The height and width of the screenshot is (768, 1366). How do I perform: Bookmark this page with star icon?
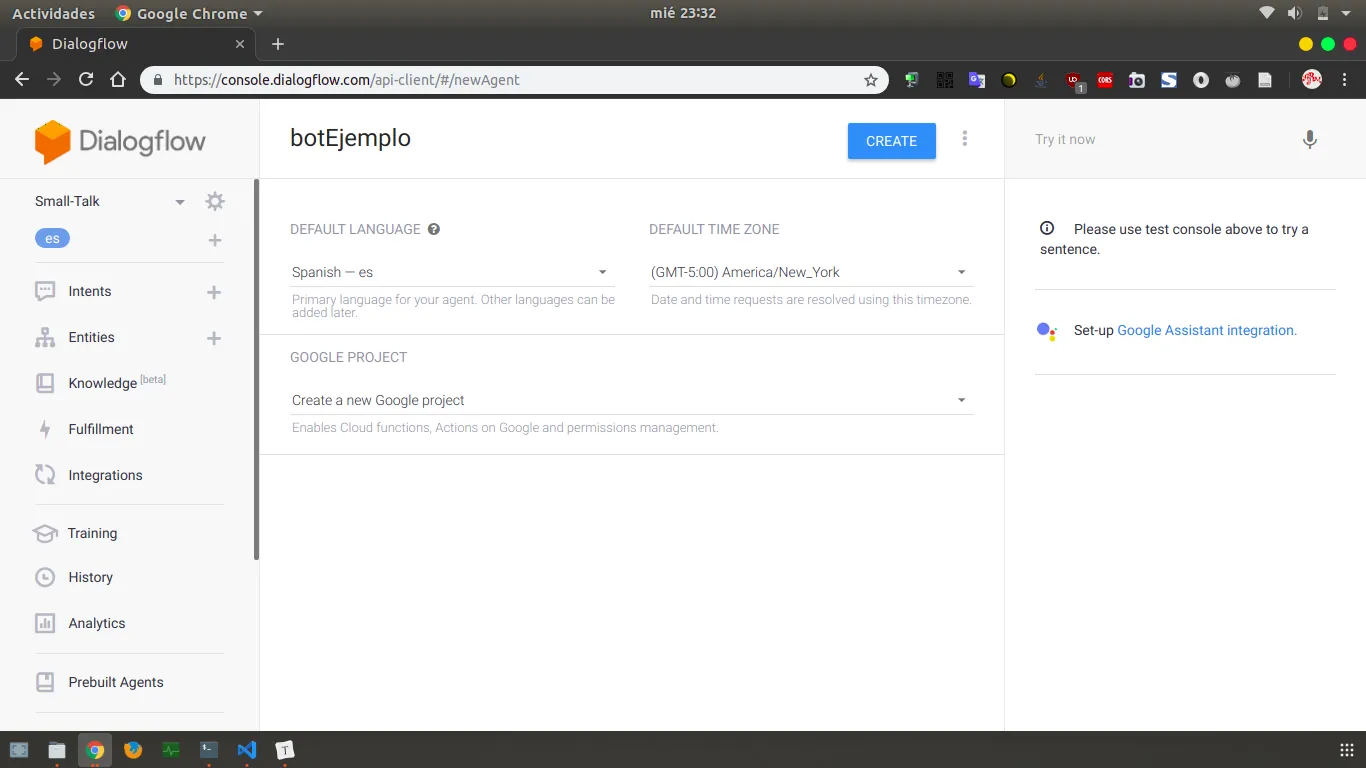871,80
